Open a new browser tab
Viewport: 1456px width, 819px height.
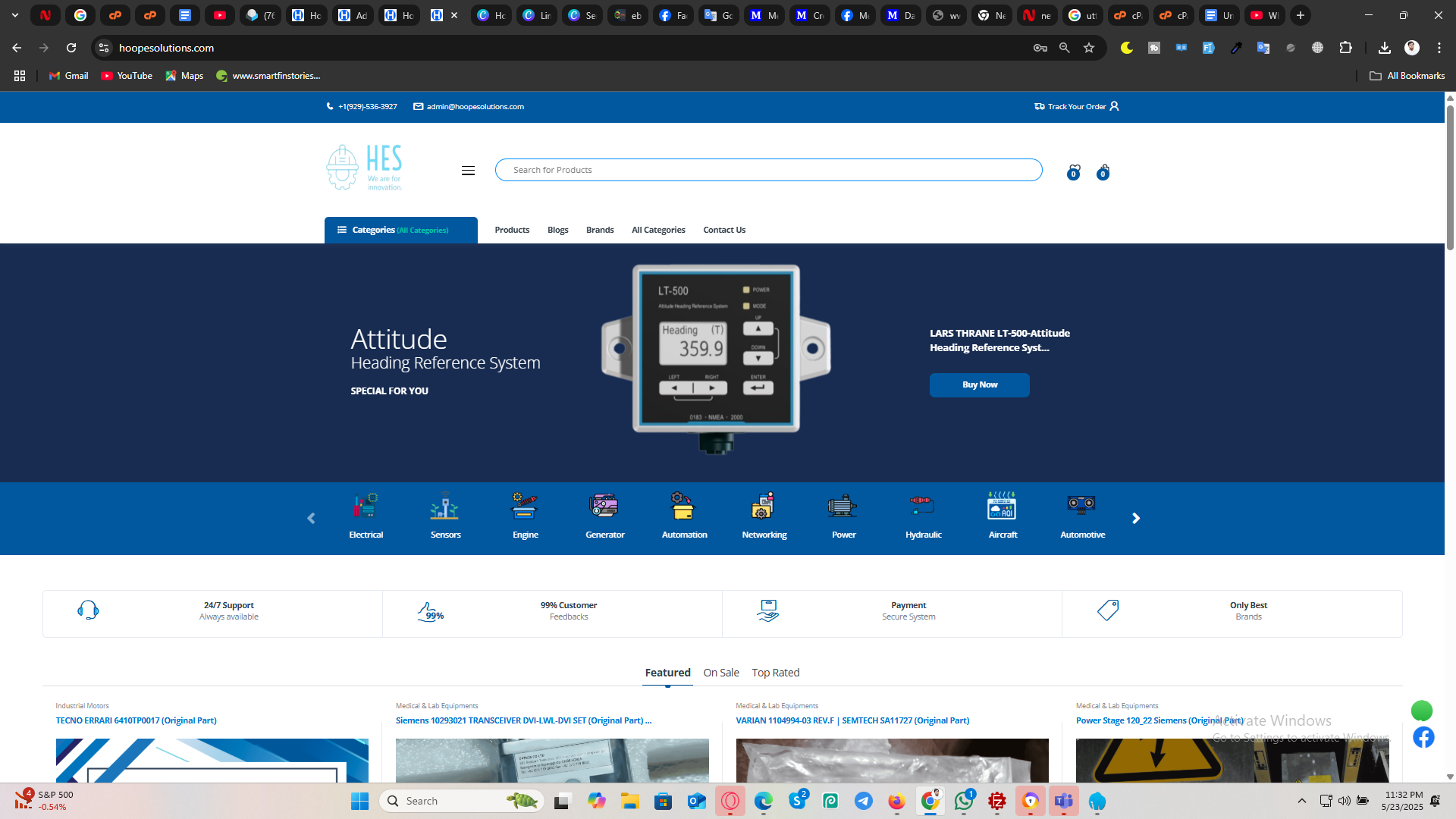[1301, 15]
